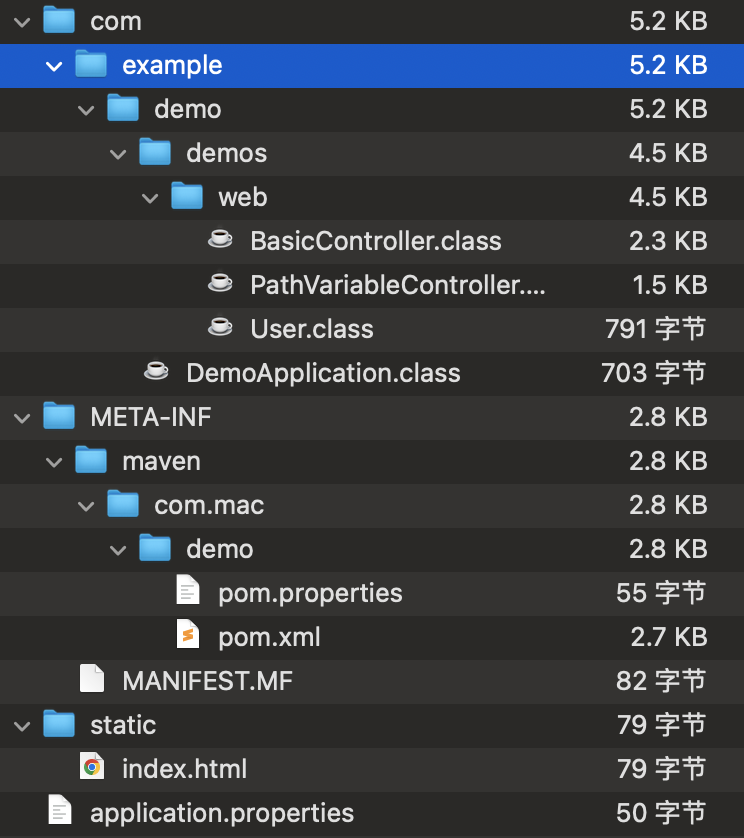Image resolution: width=744 pixels, height=838 pixels.
Task: Select the index.html file name
Action: click(184, 768)
